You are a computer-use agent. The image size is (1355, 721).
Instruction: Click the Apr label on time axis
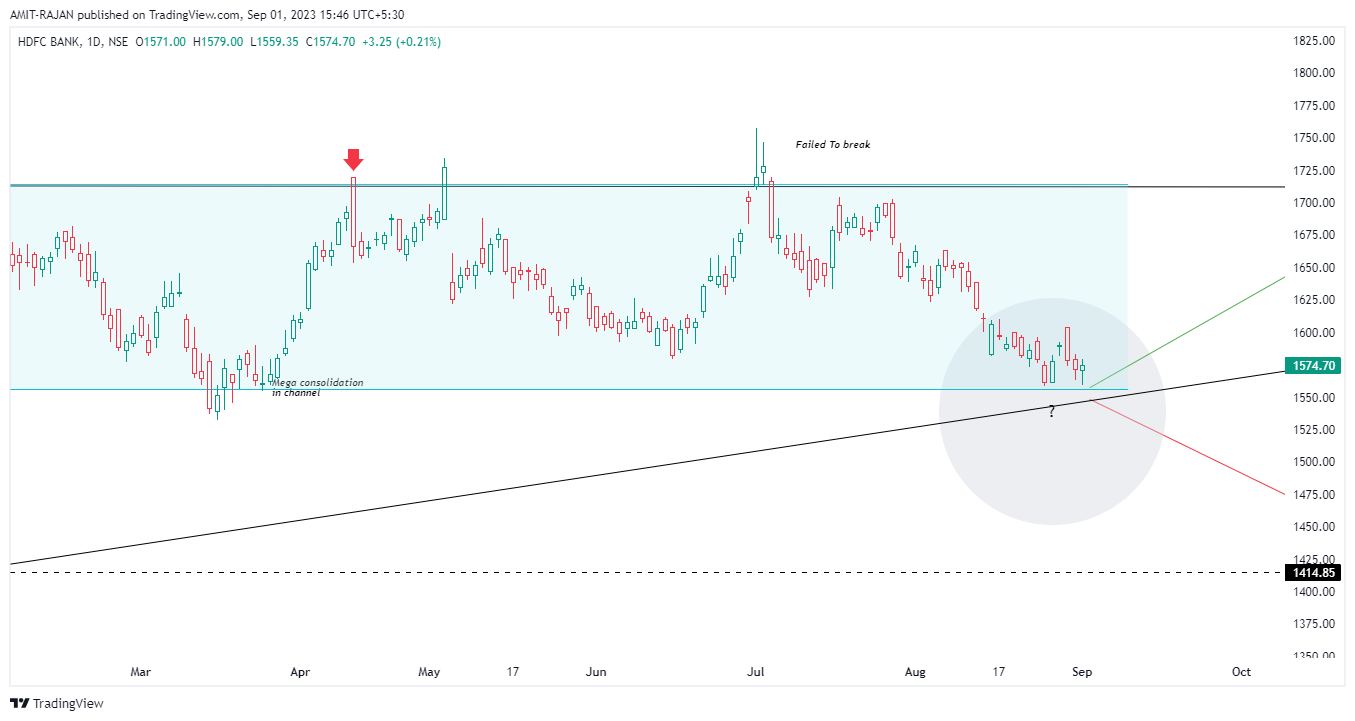pos(300,672)
